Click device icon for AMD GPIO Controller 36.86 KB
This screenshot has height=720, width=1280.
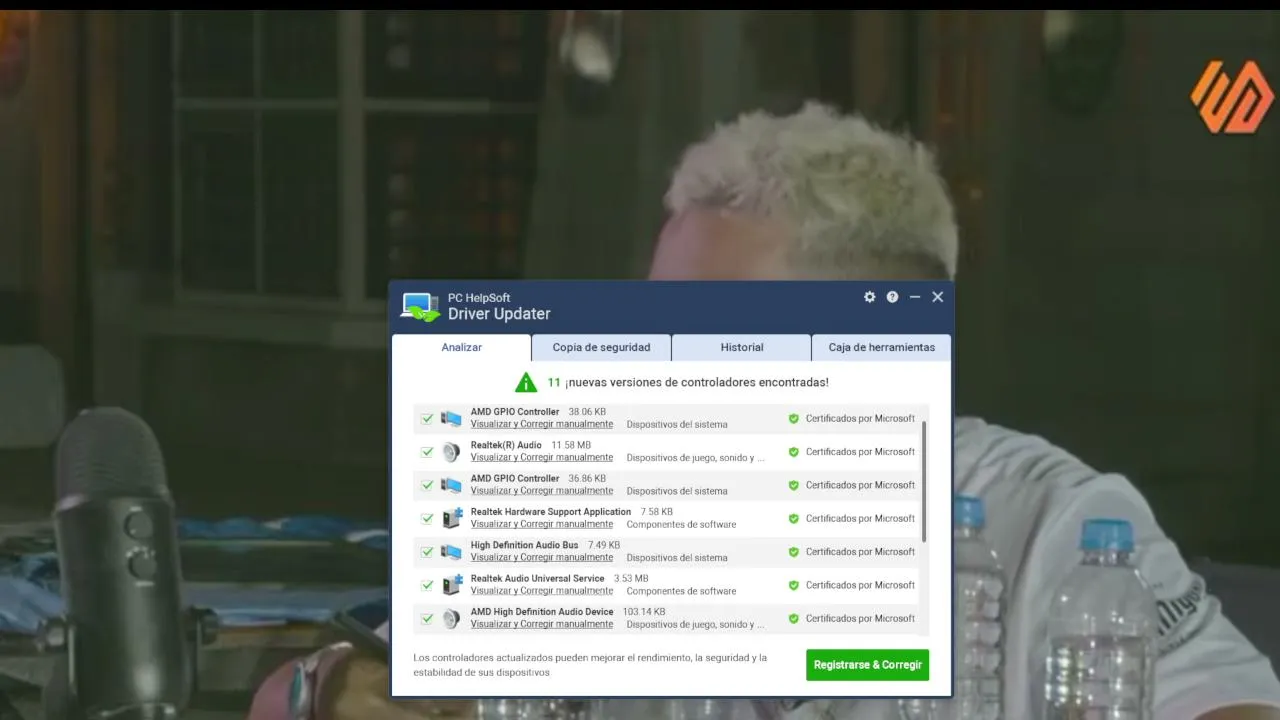coord(452,485)
